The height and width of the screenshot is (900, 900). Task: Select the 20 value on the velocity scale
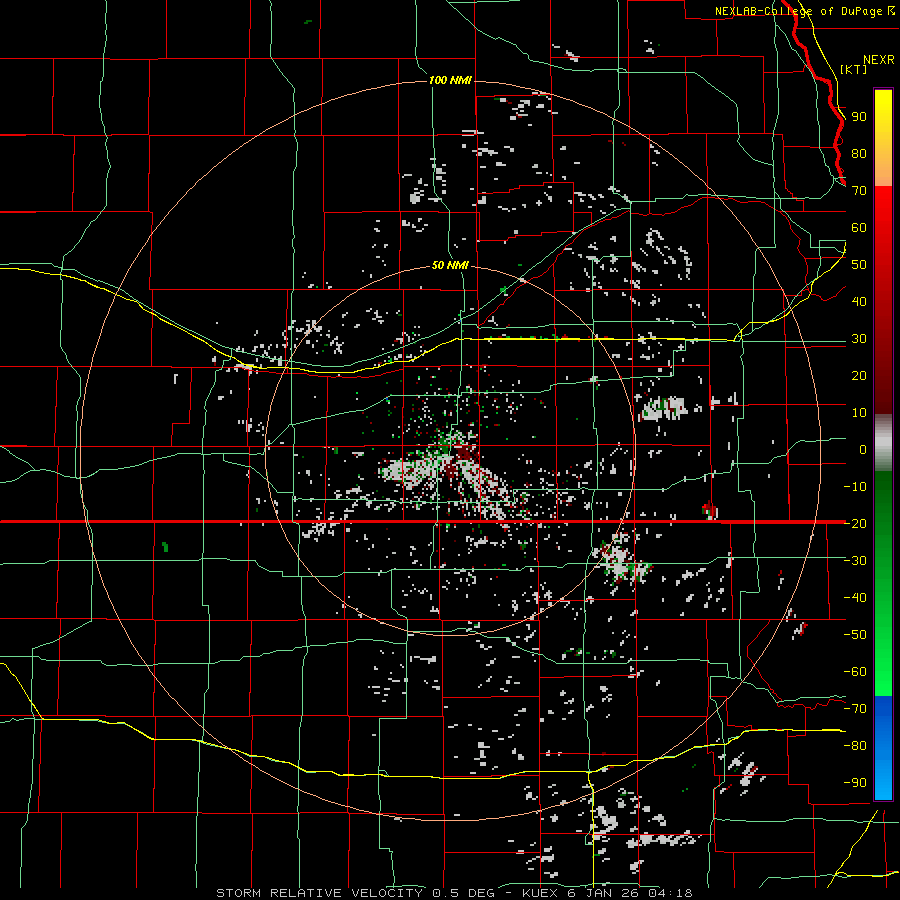859,375
